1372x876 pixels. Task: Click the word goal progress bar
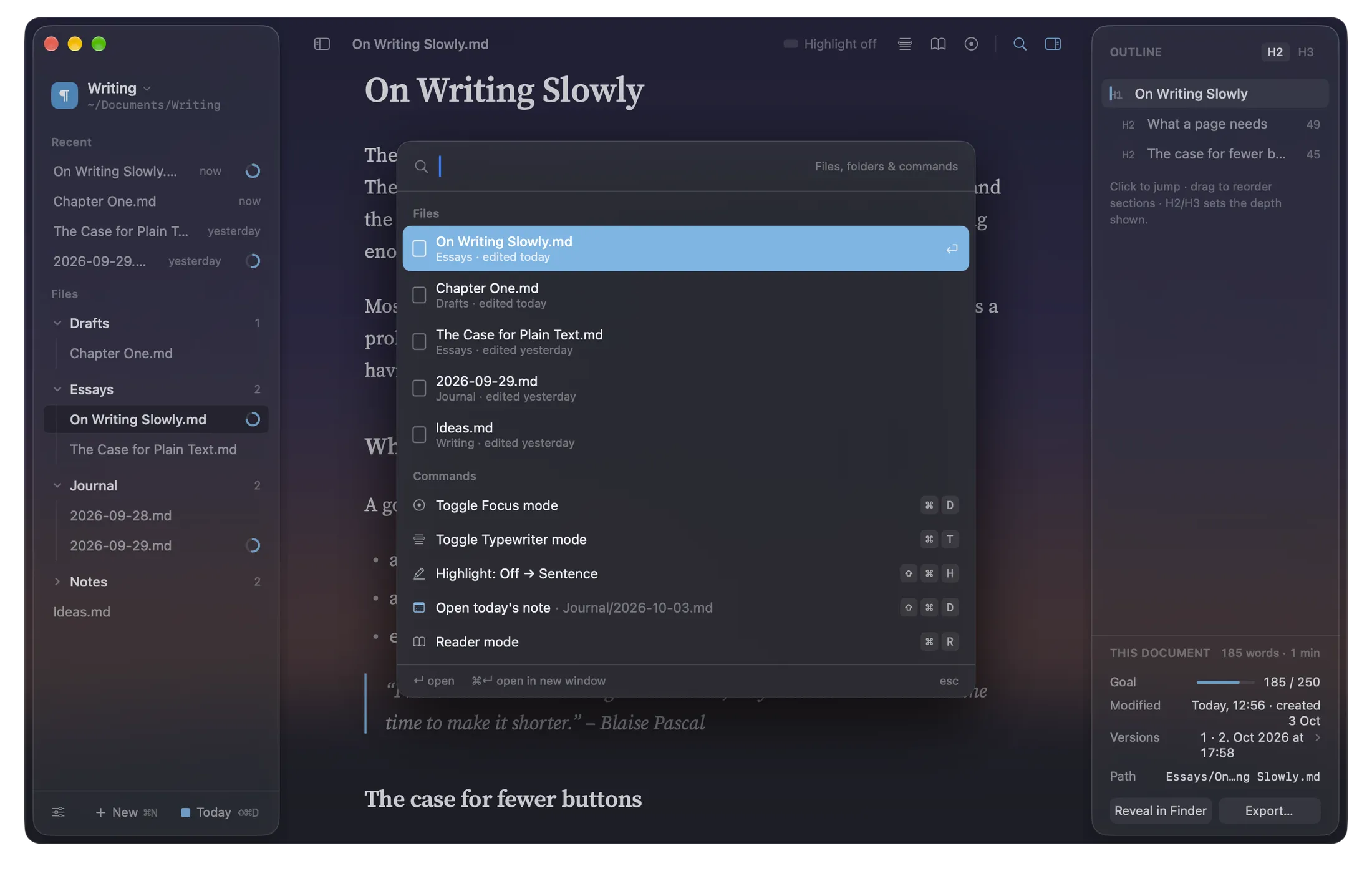pyautogui.click(x=1225, y=682)
